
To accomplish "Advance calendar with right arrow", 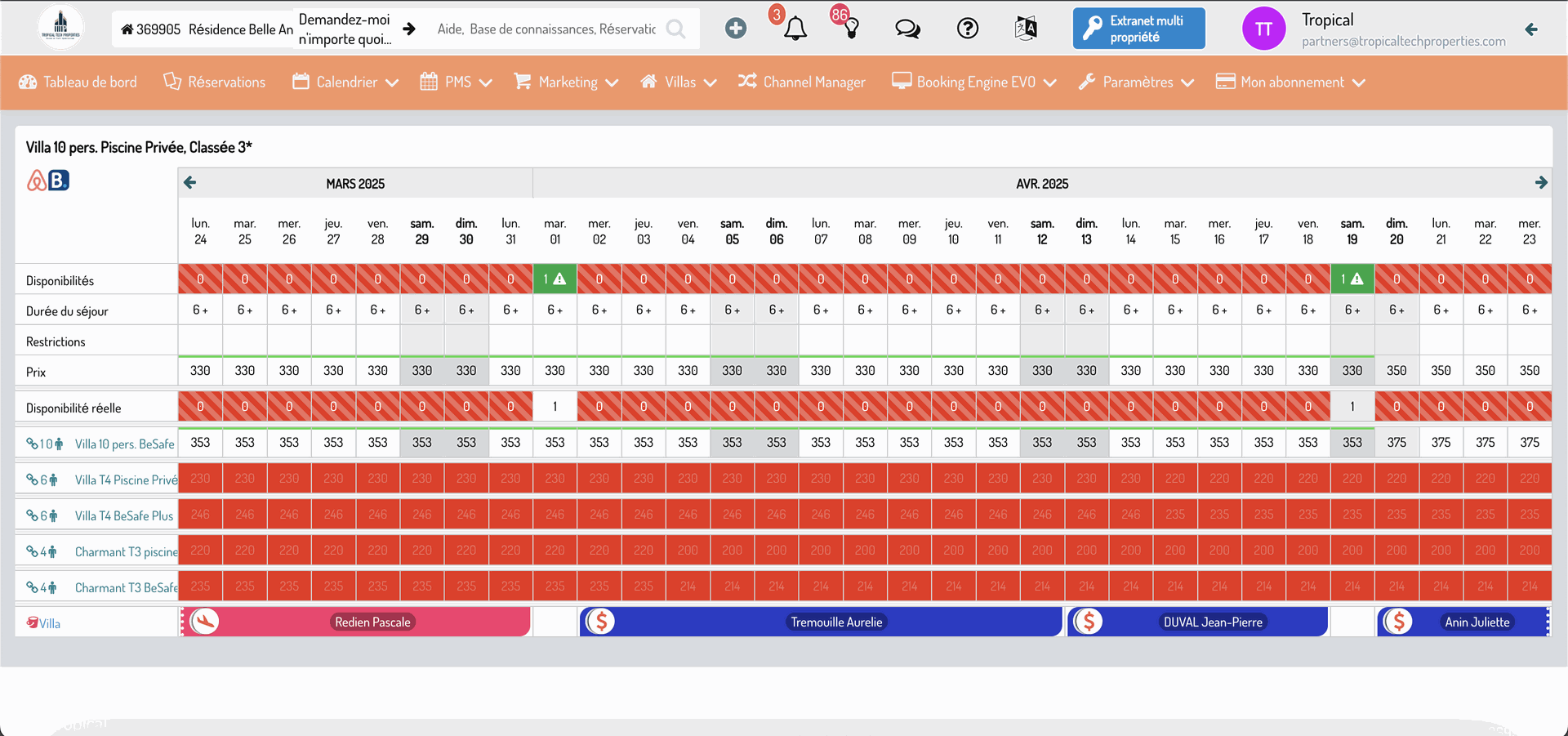I will pos(1540,183).
